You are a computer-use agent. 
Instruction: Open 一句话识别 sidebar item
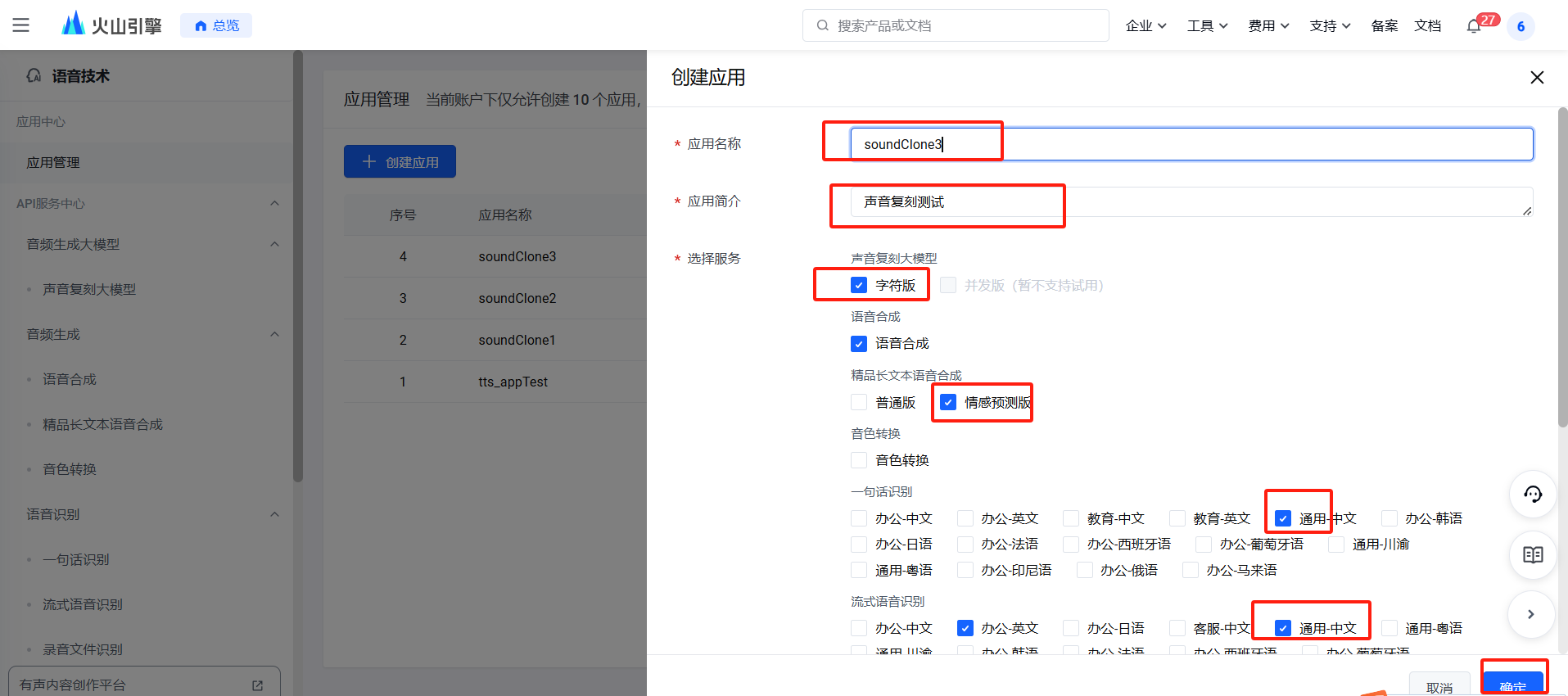76,559
